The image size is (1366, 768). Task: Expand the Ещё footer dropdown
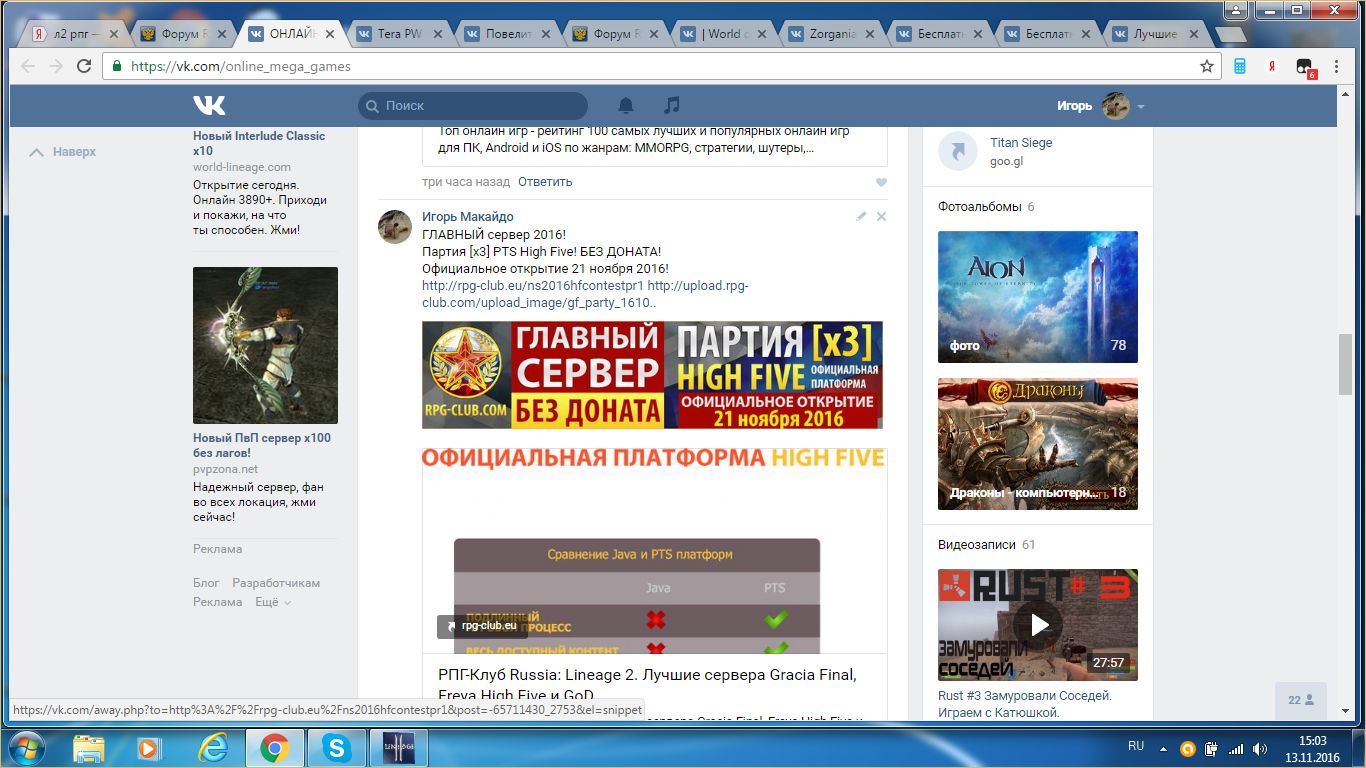272,602
